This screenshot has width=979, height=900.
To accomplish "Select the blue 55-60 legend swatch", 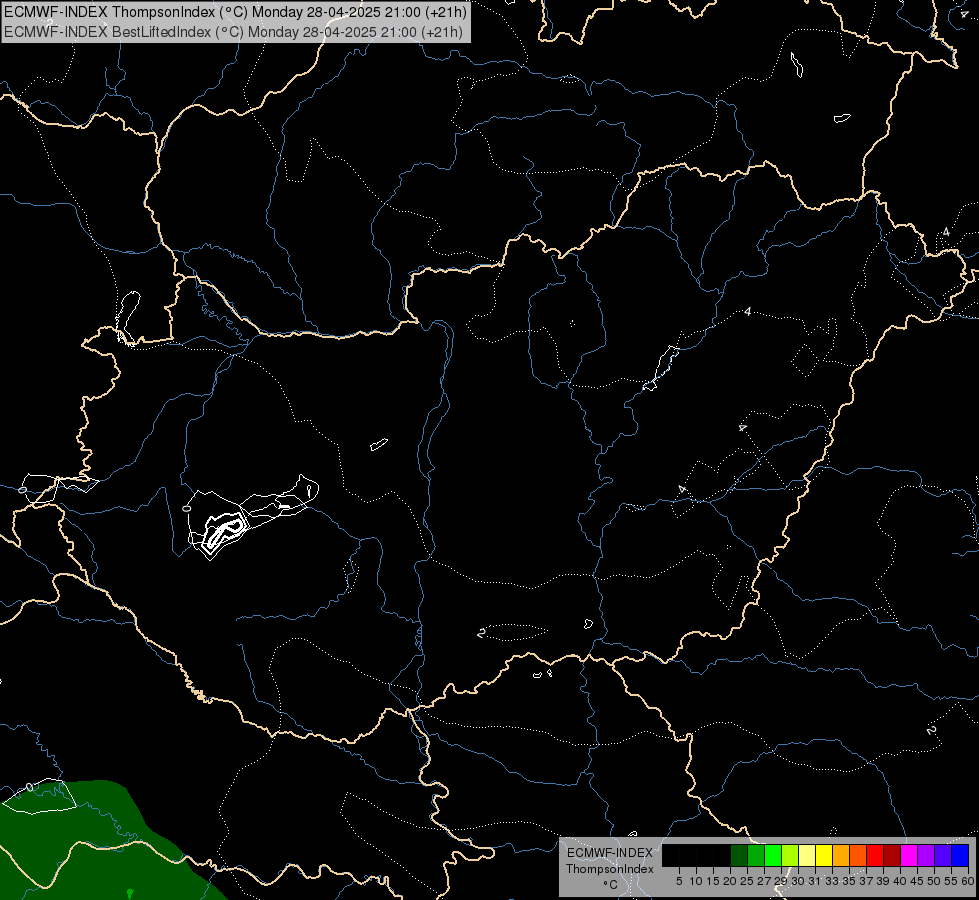I will pos(961,855).
